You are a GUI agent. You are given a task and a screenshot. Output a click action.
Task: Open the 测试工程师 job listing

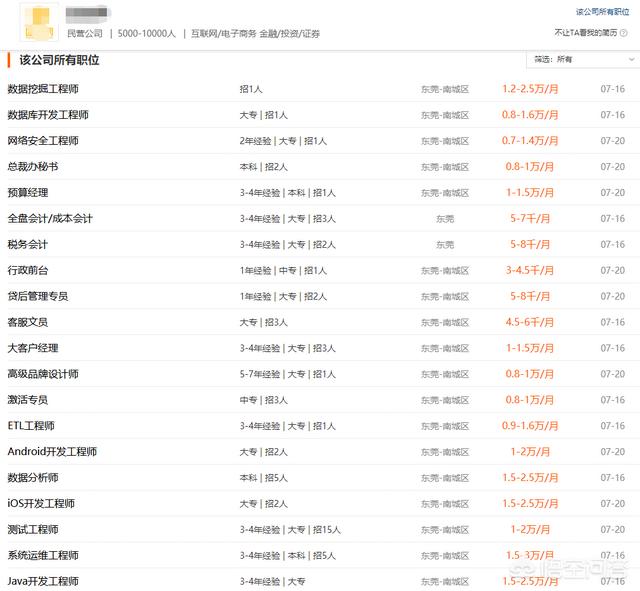tap(33, 529)
